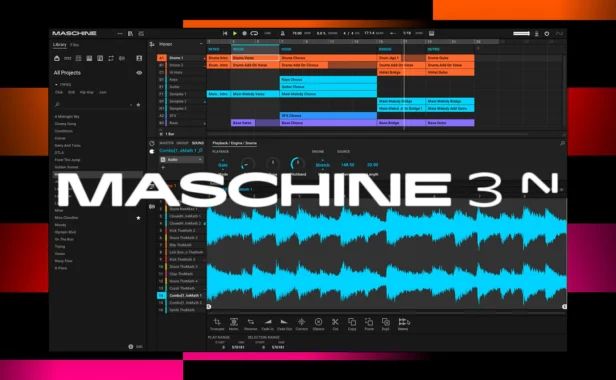Screen dimensions: 616x380
Task: Silence the selected audio range
Action: pyautogui.click(x=318, y=322)
